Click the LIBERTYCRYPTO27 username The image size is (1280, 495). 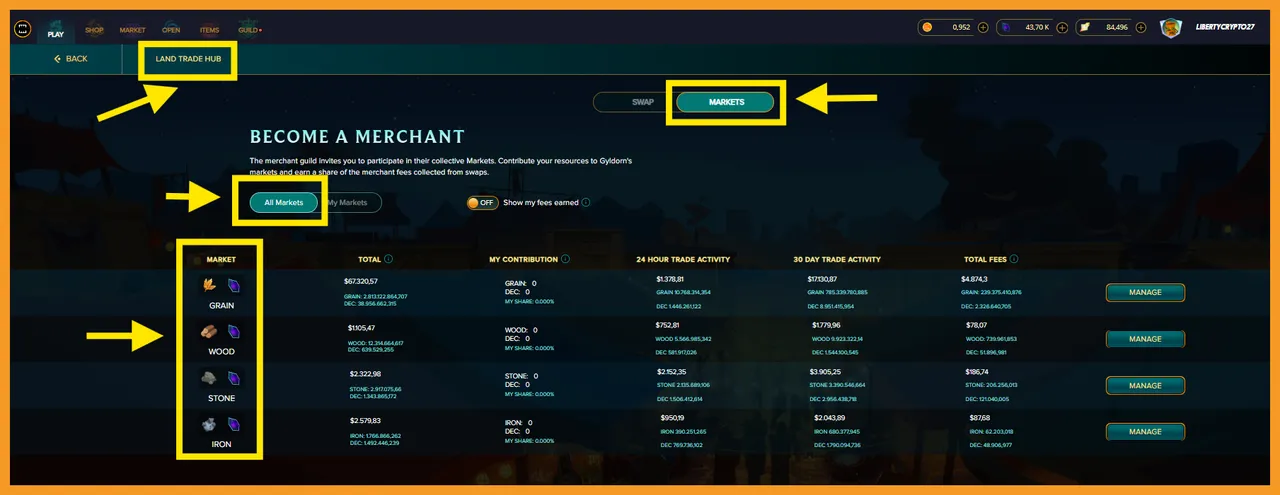pyautogui.click(x=1227, y=28)
